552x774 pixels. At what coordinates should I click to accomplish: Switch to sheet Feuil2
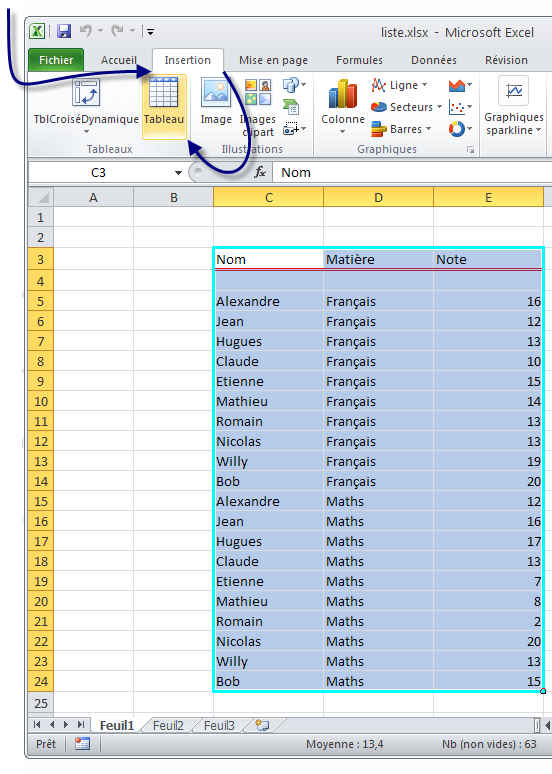[168, 726]
